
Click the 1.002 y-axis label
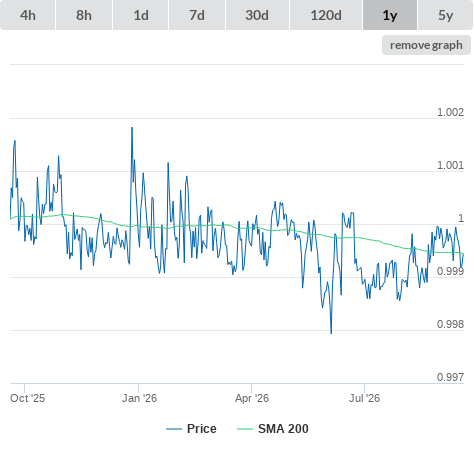pyautogui.click(x=450, y=112)
